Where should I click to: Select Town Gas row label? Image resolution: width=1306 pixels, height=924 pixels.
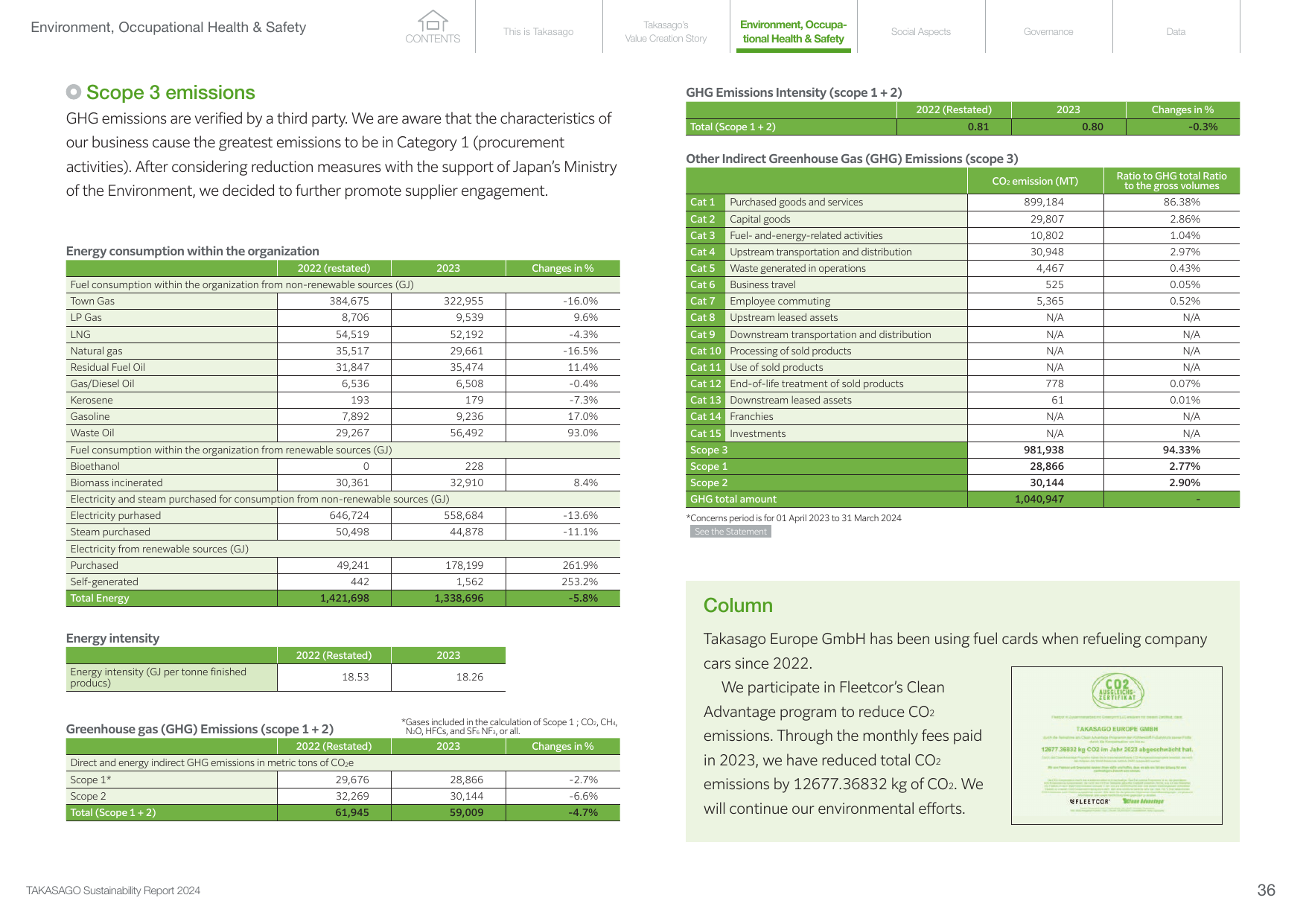pos(92,301)
